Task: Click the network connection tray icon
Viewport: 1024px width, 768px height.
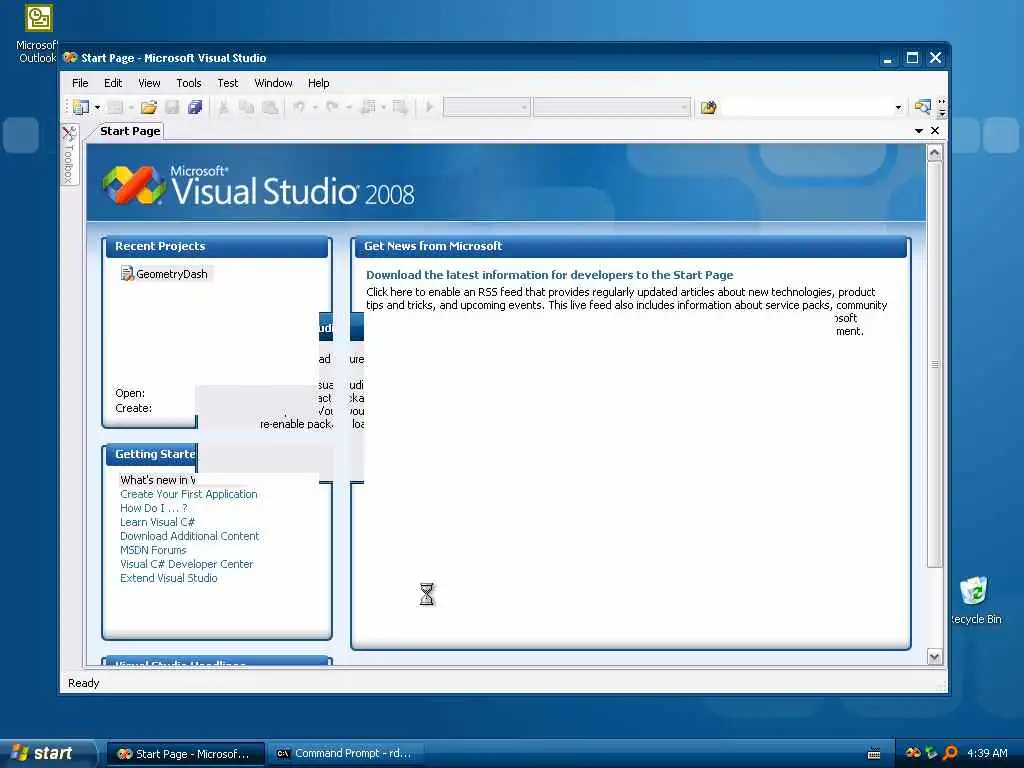Action: [931, 753]
